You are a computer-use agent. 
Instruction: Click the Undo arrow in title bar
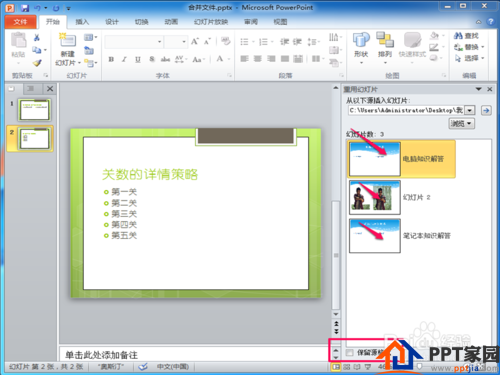[38, 8]
